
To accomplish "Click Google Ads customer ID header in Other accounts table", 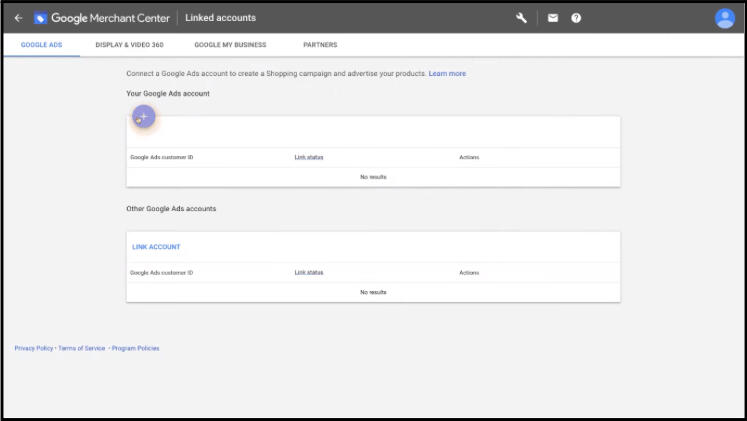I will point(161,272).
